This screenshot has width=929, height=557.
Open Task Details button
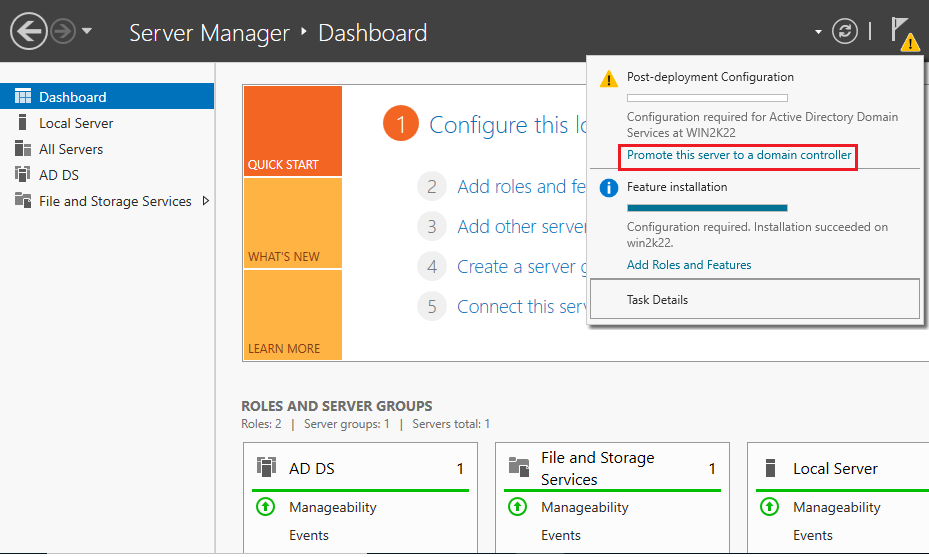coord(755,299)
